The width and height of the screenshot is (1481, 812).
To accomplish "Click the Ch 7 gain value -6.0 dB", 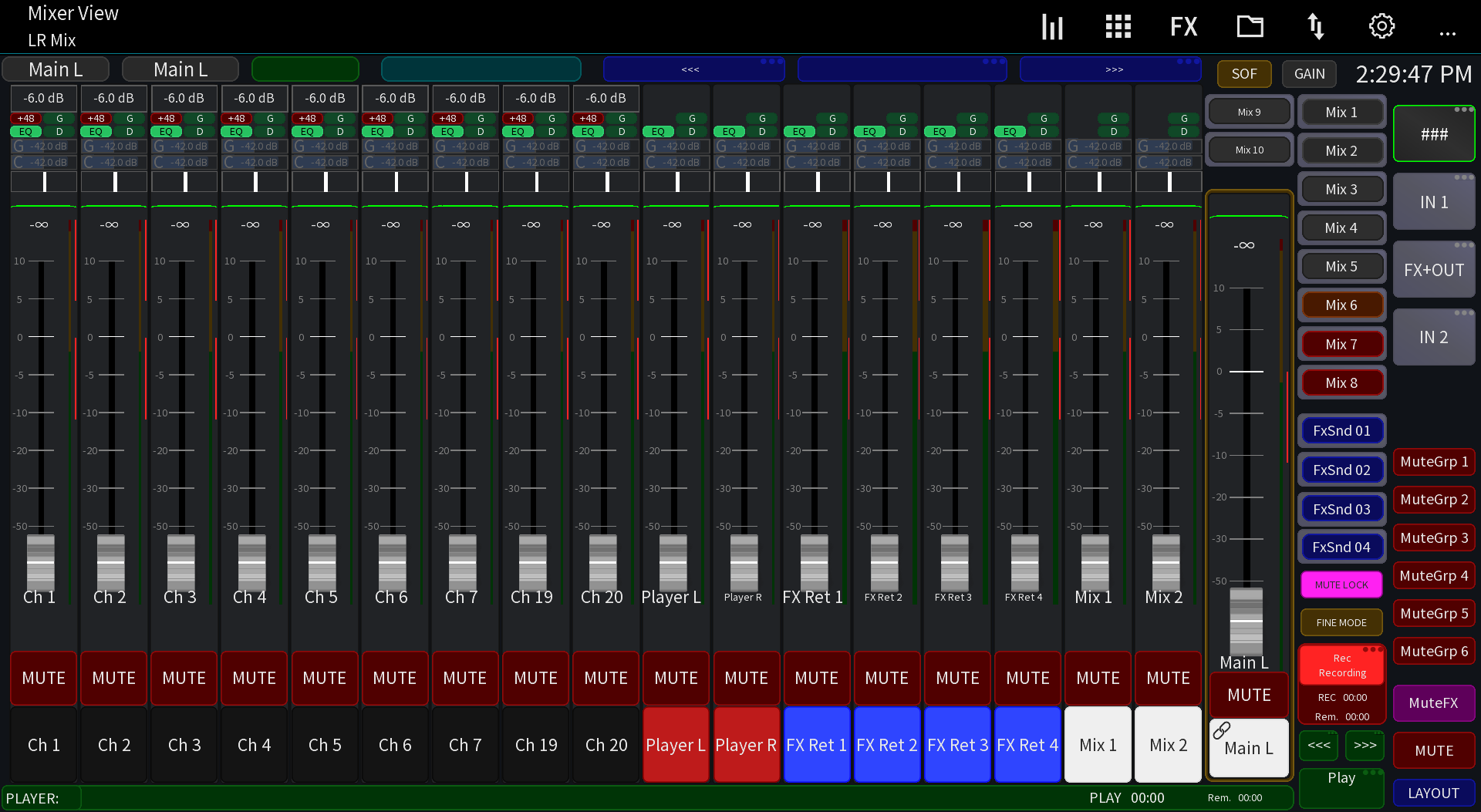I will (x=465, y=98).
